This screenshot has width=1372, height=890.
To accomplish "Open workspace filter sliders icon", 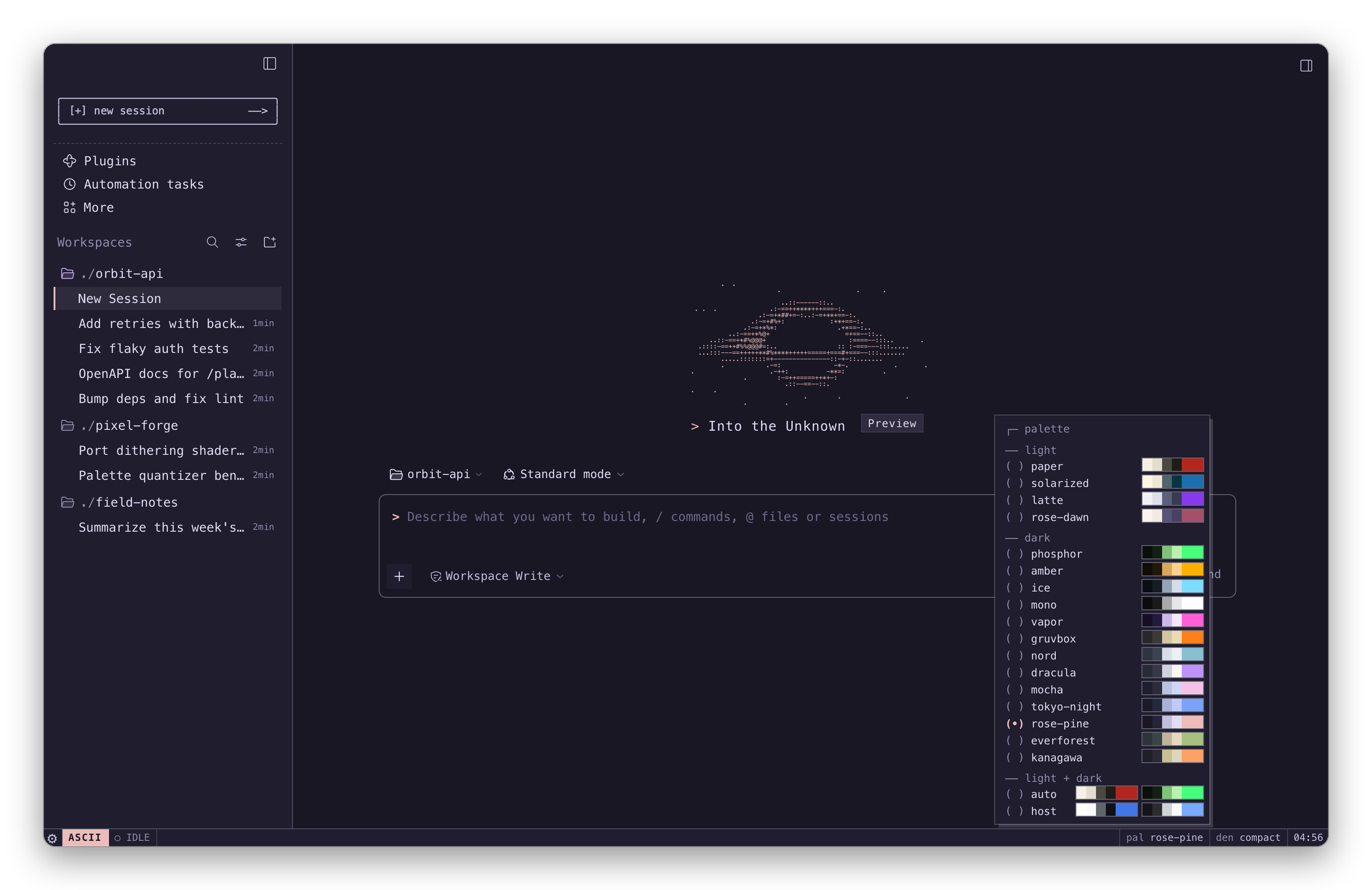I will (241, 243).
